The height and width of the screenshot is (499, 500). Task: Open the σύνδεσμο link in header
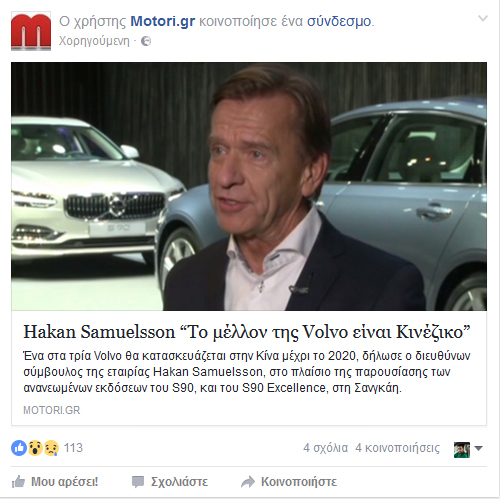click(339, 21)
